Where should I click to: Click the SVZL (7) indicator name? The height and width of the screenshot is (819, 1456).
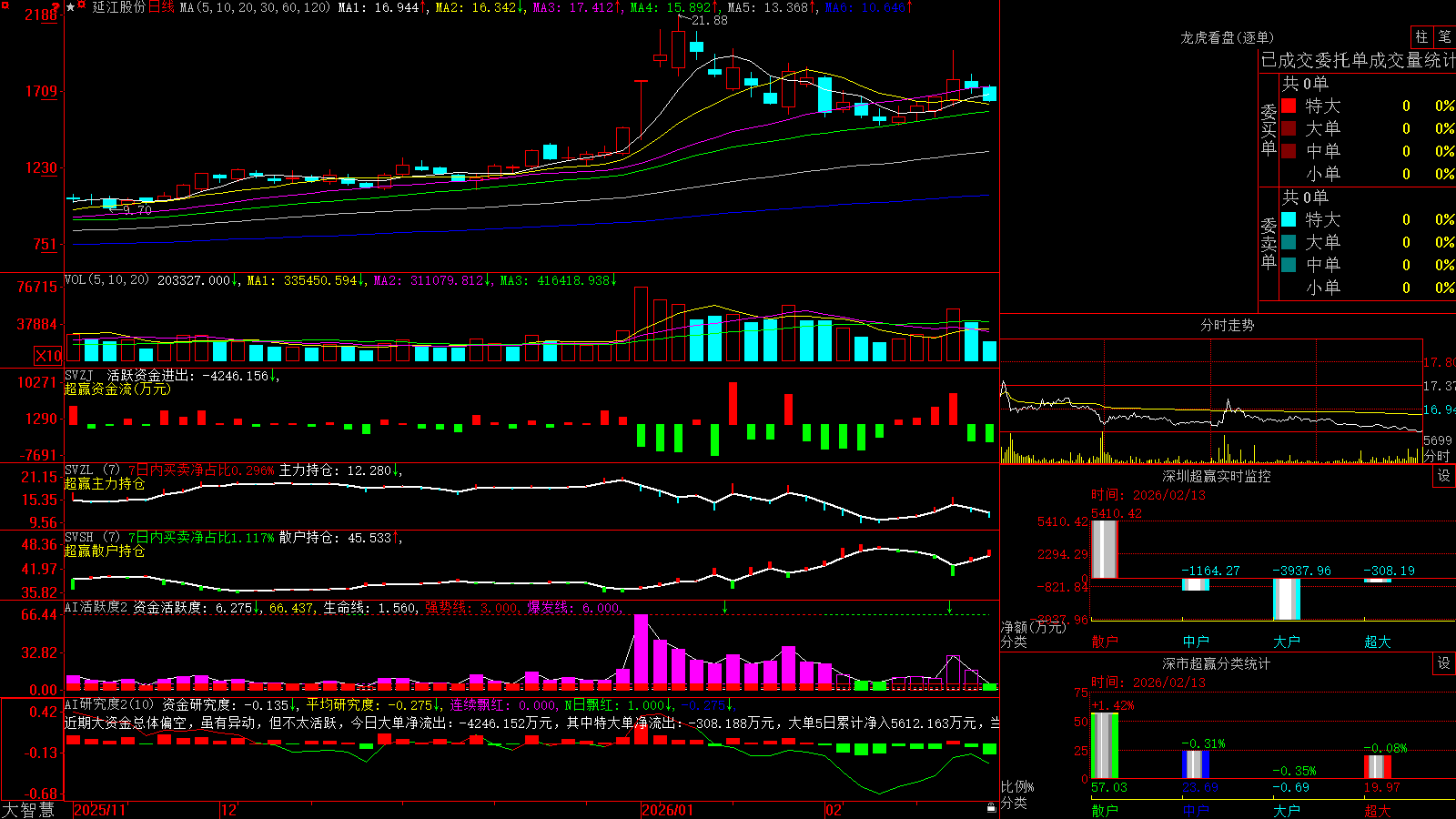pos(92,470)
